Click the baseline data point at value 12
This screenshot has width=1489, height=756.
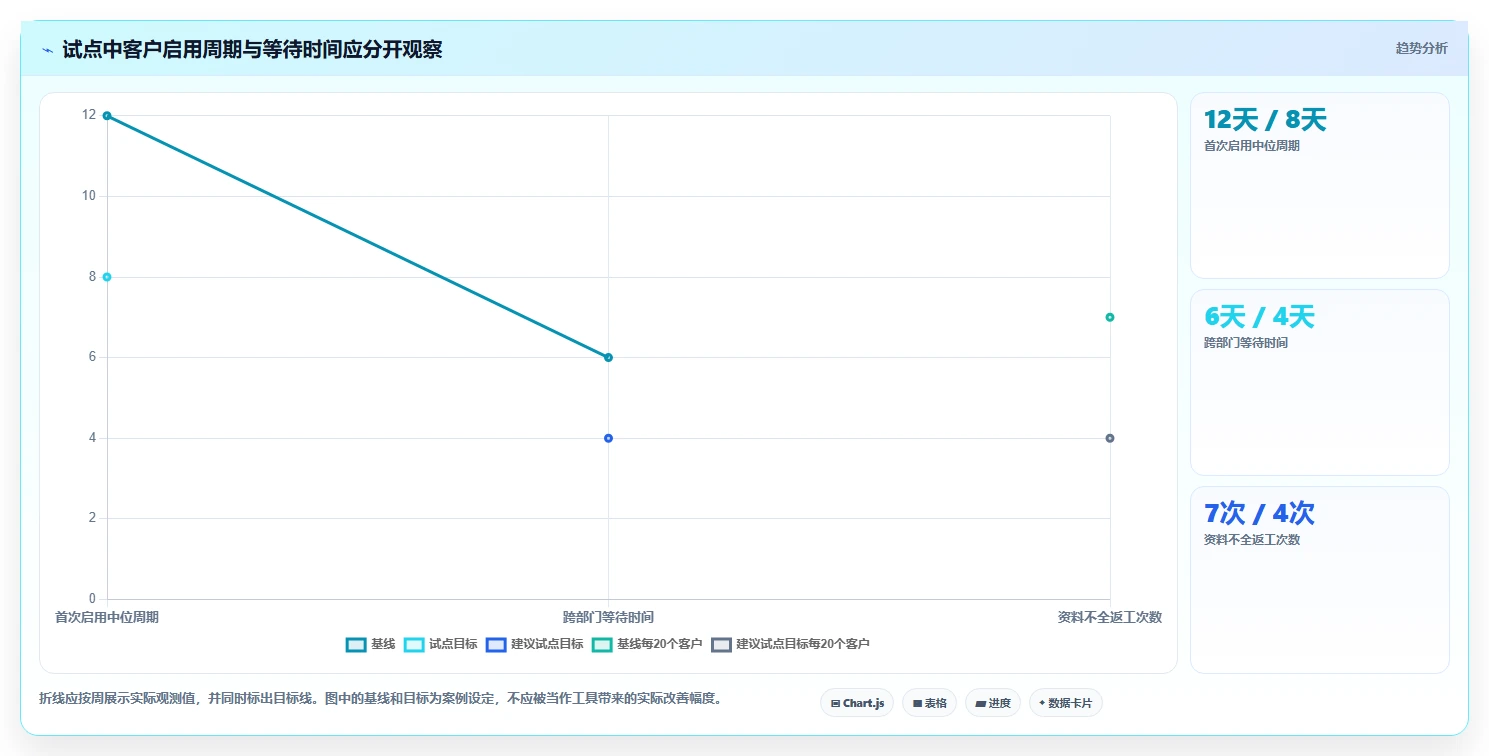point(107,116)
